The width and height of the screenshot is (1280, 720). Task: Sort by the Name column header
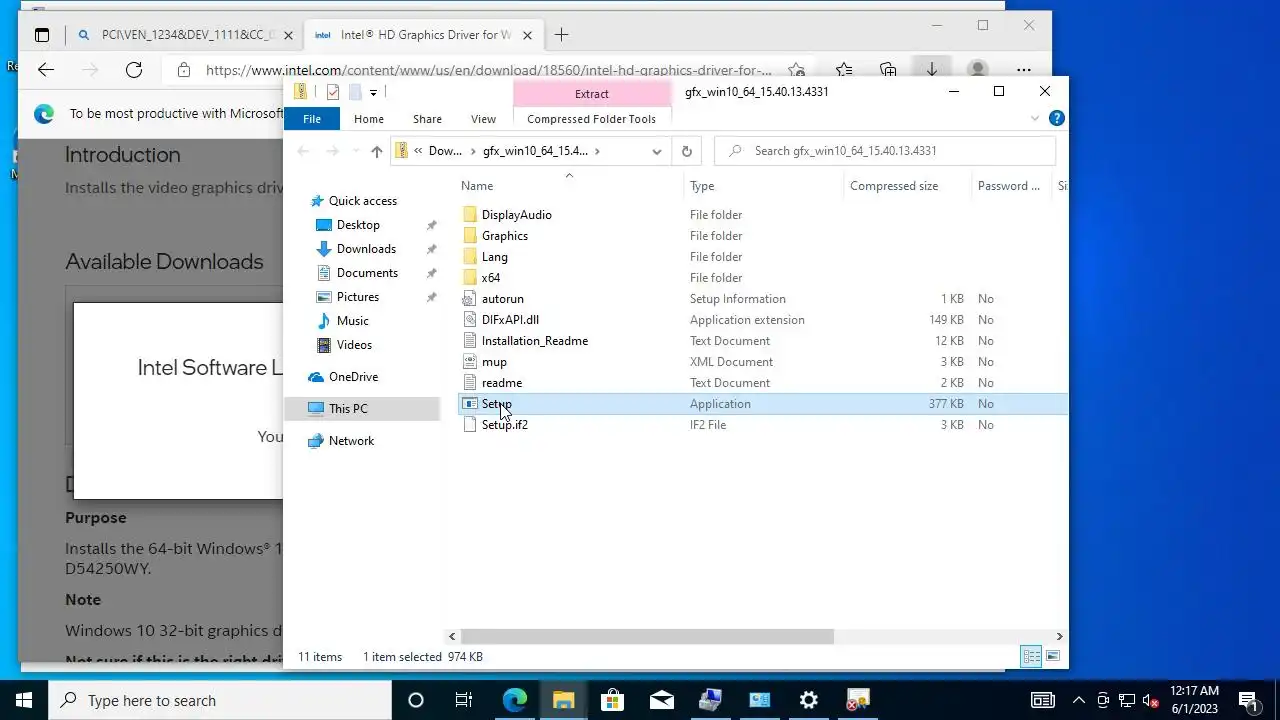[x=569, y=186]
